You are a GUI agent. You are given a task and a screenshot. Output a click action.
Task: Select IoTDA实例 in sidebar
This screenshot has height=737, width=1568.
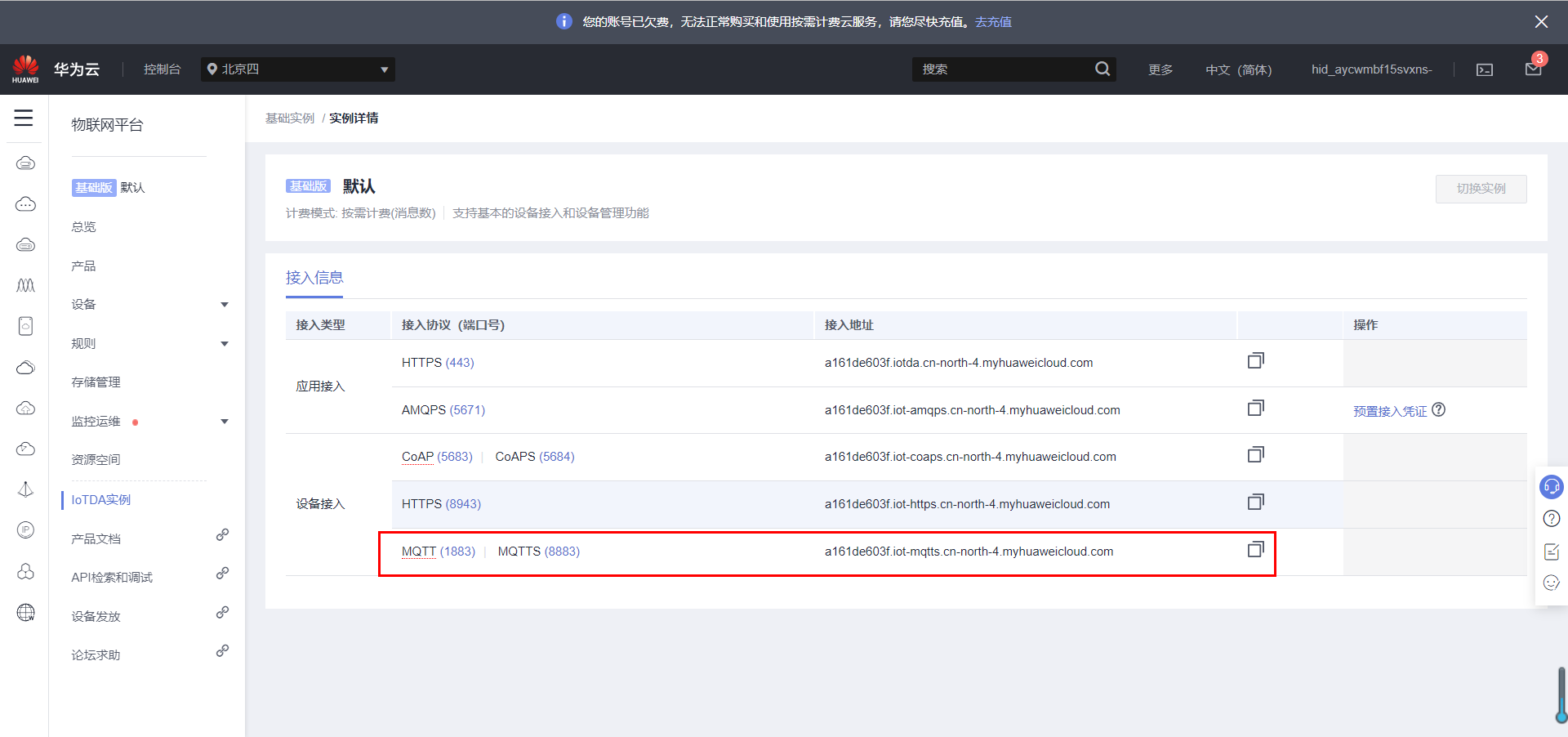tap(100, 499)
